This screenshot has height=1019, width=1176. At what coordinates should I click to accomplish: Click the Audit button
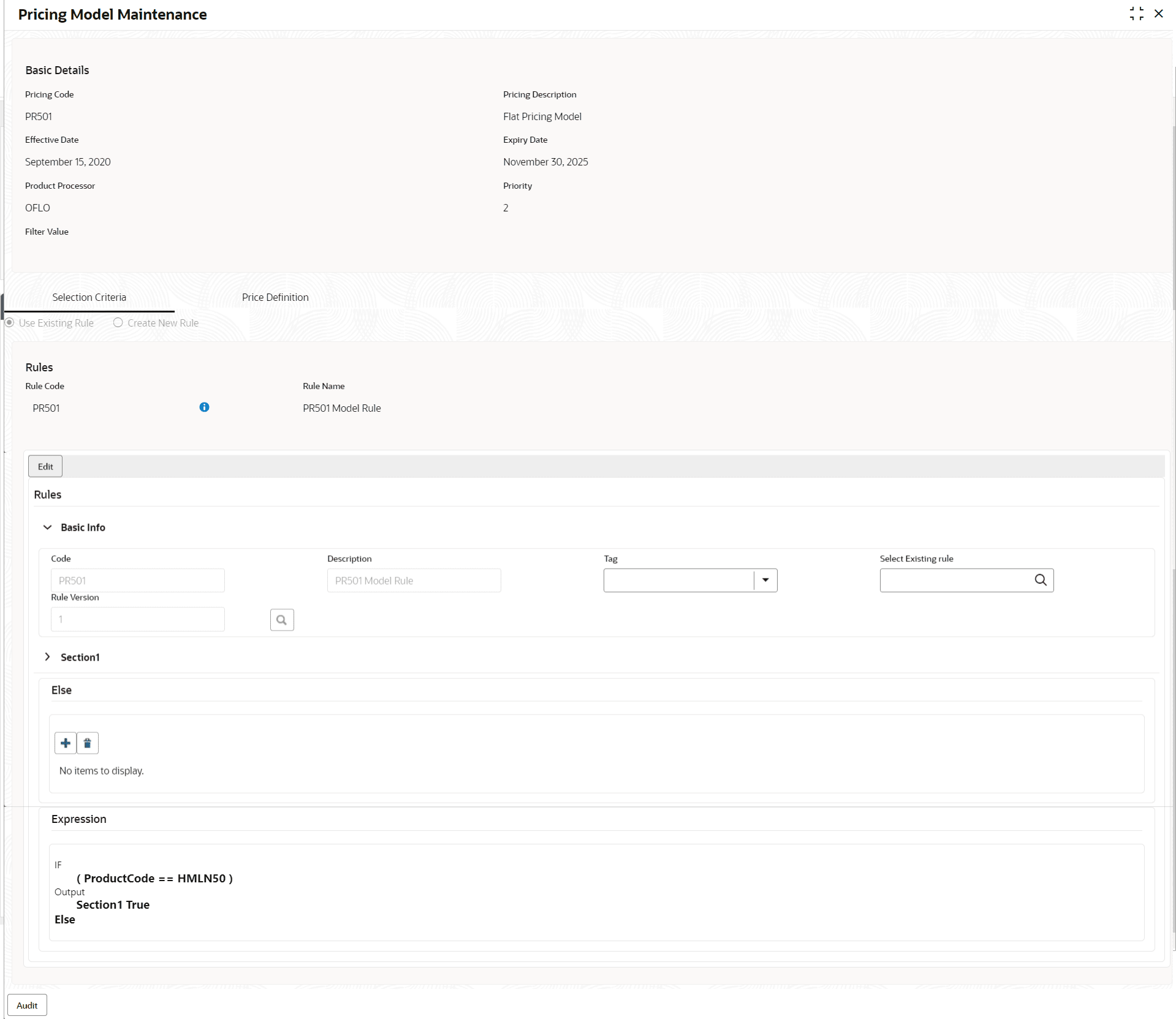click(x=27, y=1005)
